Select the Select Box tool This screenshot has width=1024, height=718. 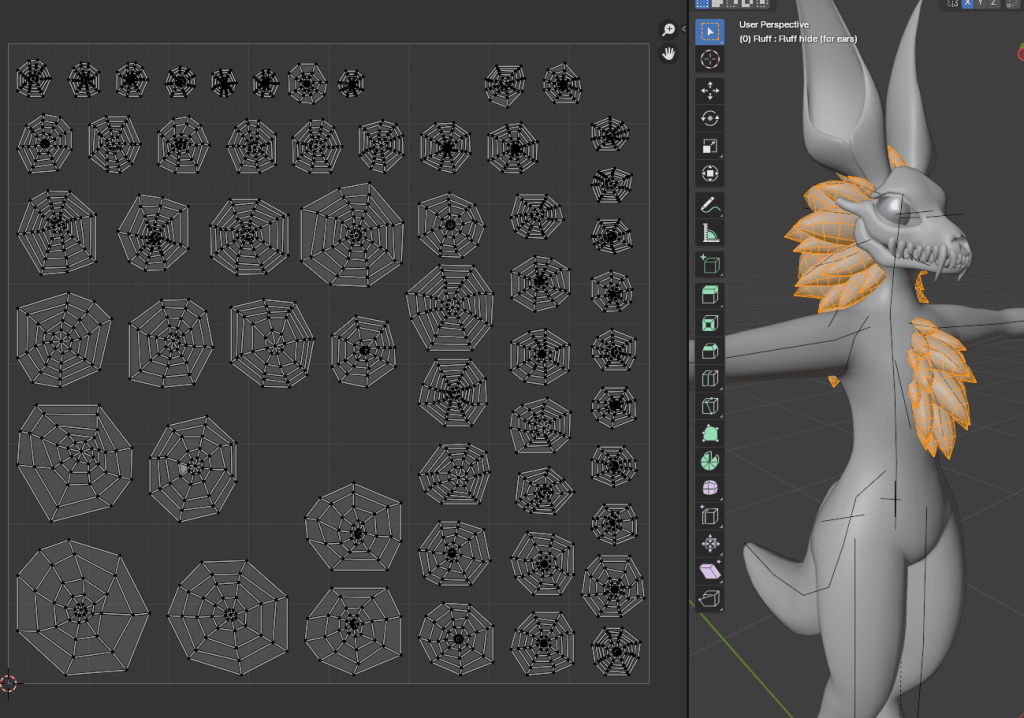710,32
